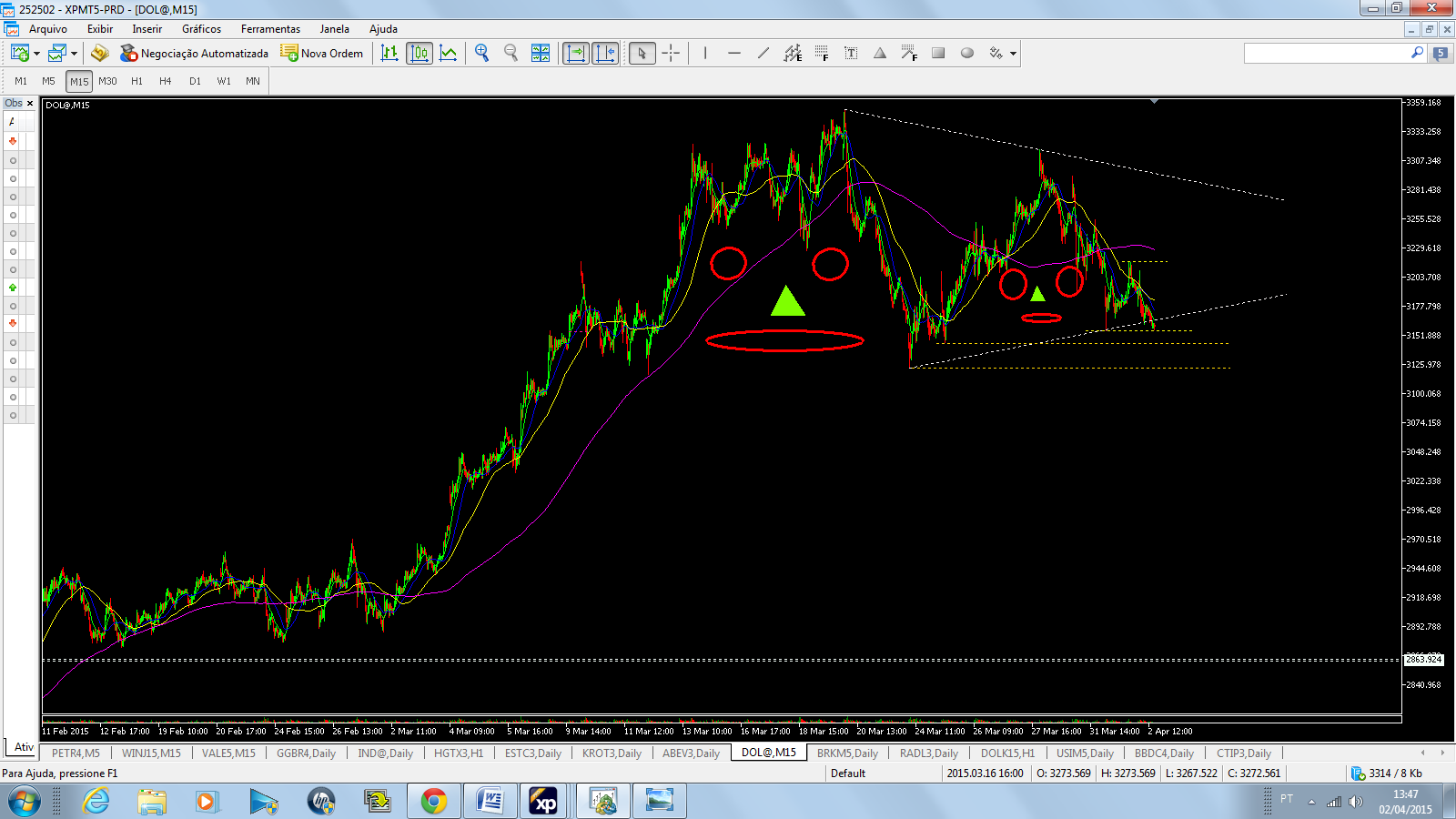Open the profiles icon in toolbar
The height and width of the screenshot is (819, 1456).
[x=57, y=53]
